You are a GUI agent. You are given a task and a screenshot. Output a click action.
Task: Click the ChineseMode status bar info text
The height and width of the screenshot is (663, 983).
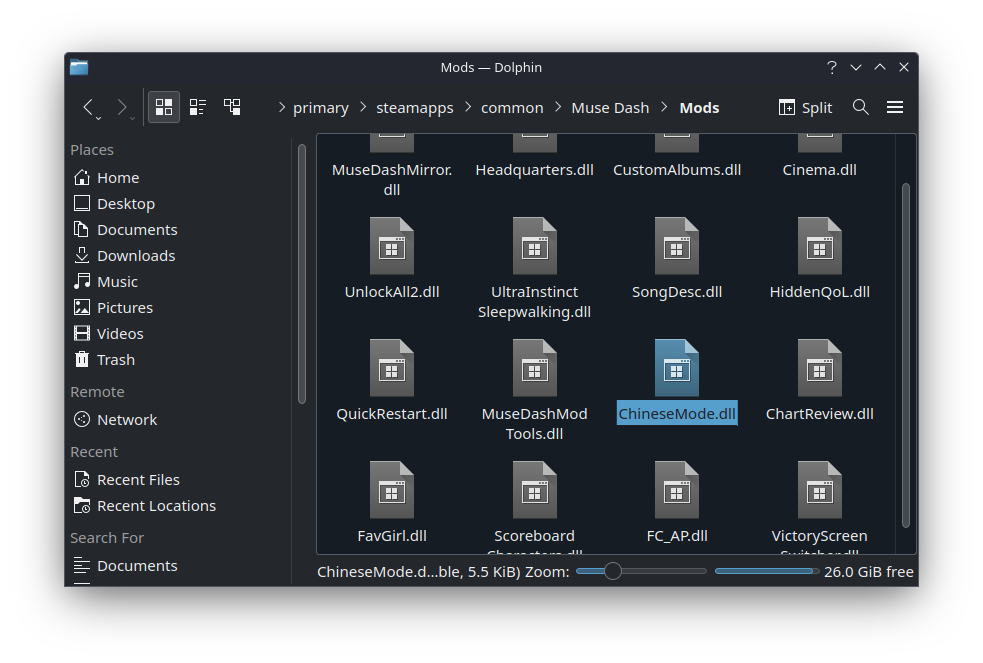tap(419, 572)
